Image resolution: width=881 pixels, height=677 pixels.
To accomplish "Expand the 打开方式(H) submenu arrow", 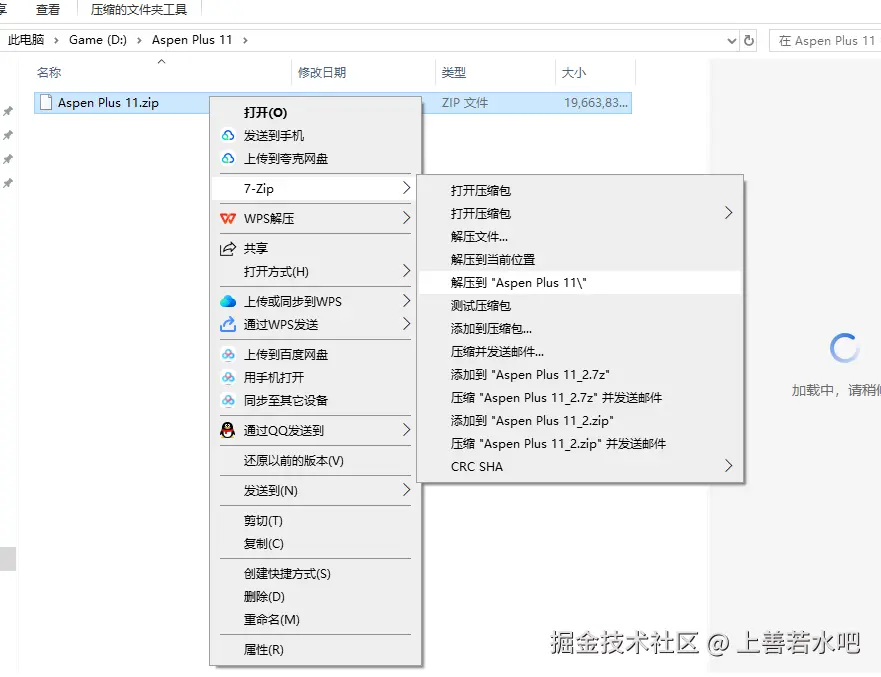I will [407, 271].
